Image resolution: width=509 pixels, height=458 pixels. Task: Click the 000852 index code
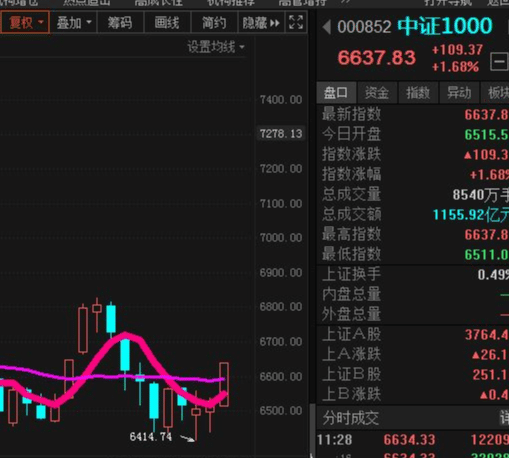coord(364,27)
